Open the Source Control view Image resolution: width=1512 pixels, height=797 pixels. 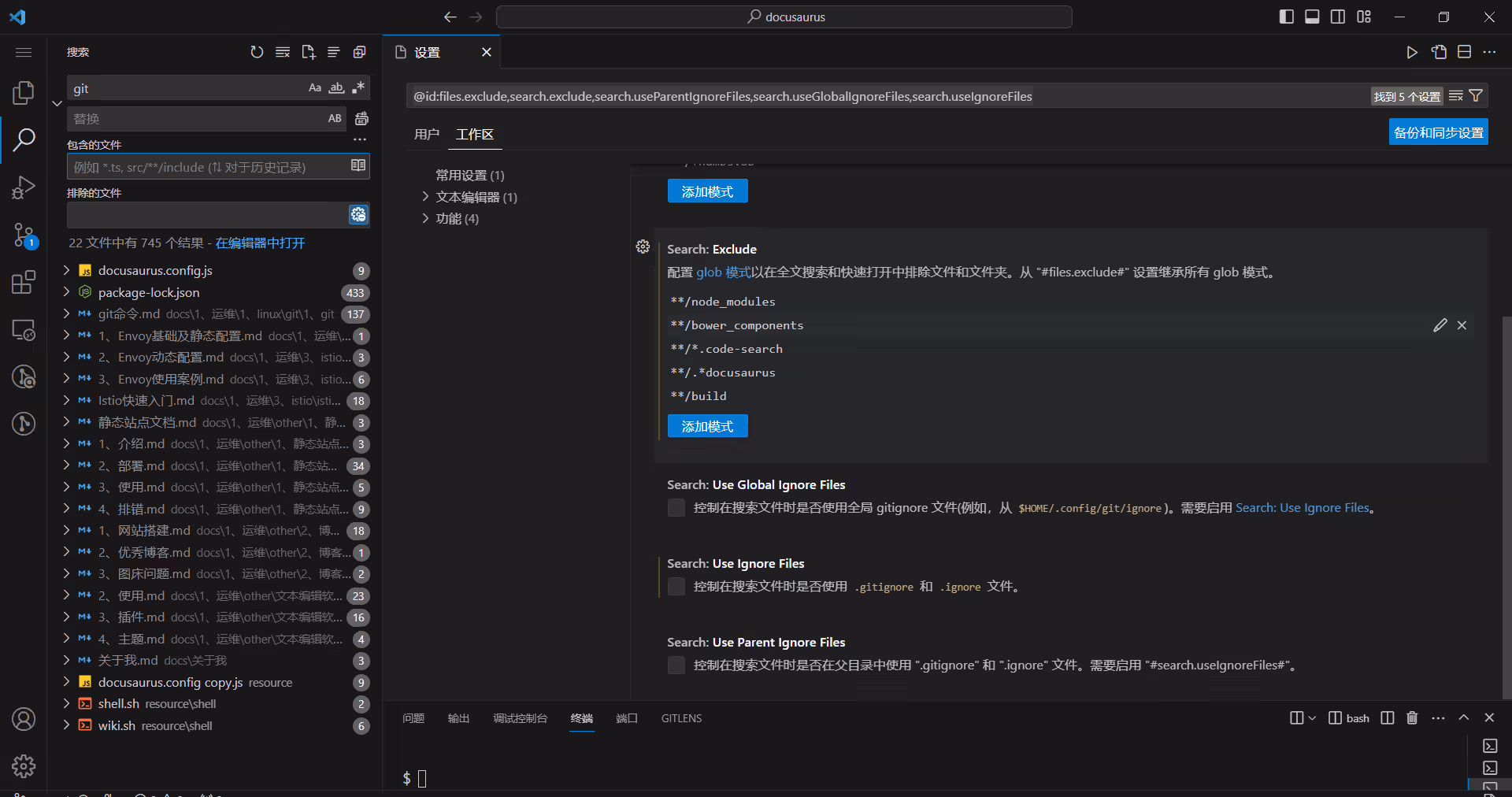pyautogui.click(x=24, y=235)
